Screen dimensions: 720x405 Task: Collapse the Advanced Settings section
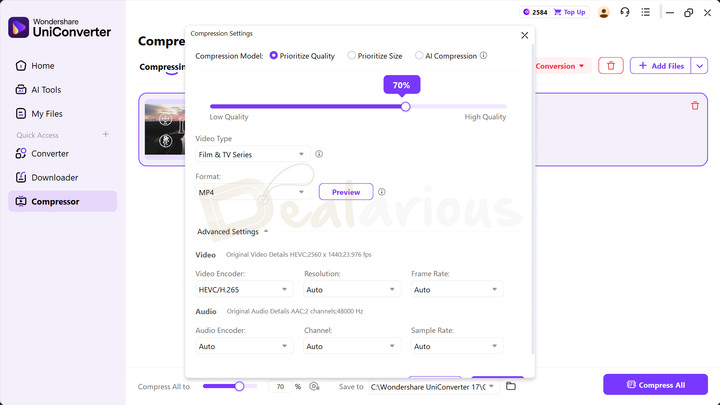click(232, 231)
